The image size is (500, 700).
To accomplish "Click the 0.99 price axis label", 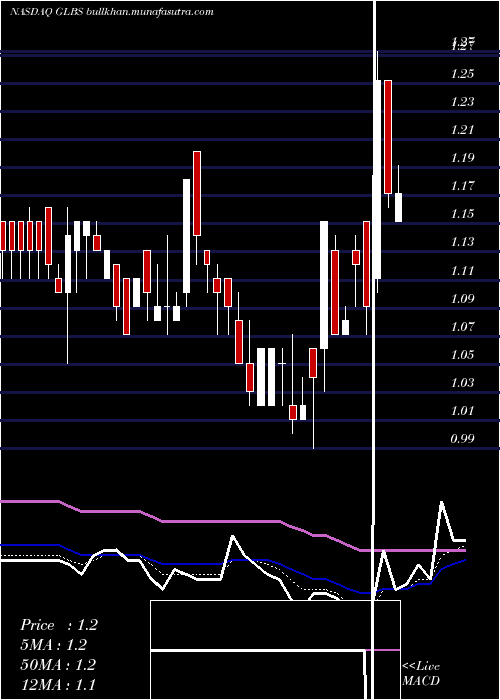I will [x=462, y=439].
